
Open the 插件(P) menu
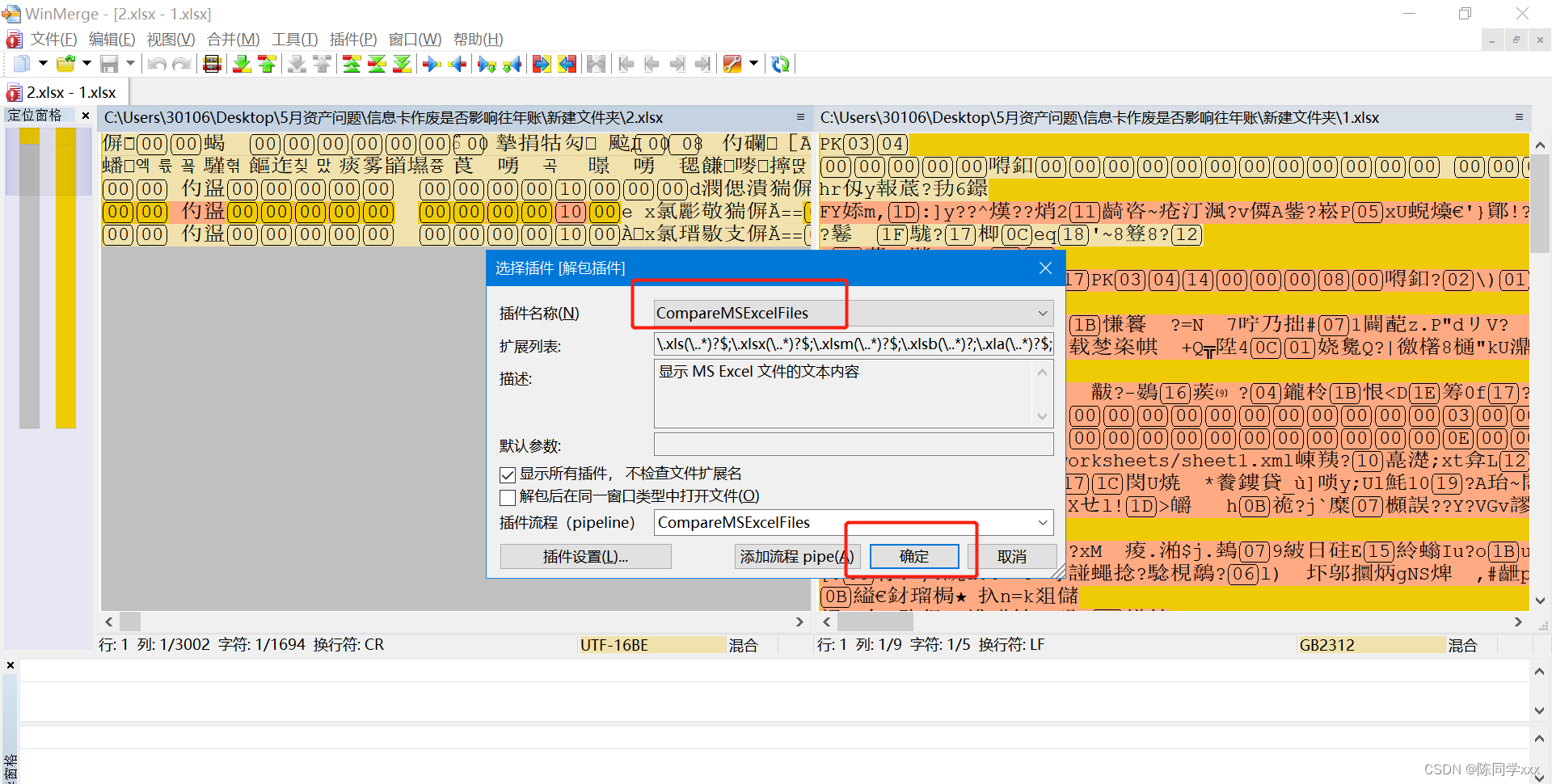(x=353, y=39)
